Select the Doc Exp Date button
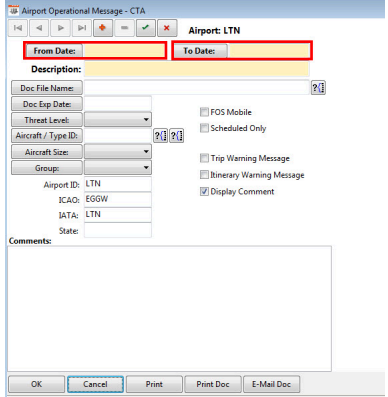 (x=47, y=104)
